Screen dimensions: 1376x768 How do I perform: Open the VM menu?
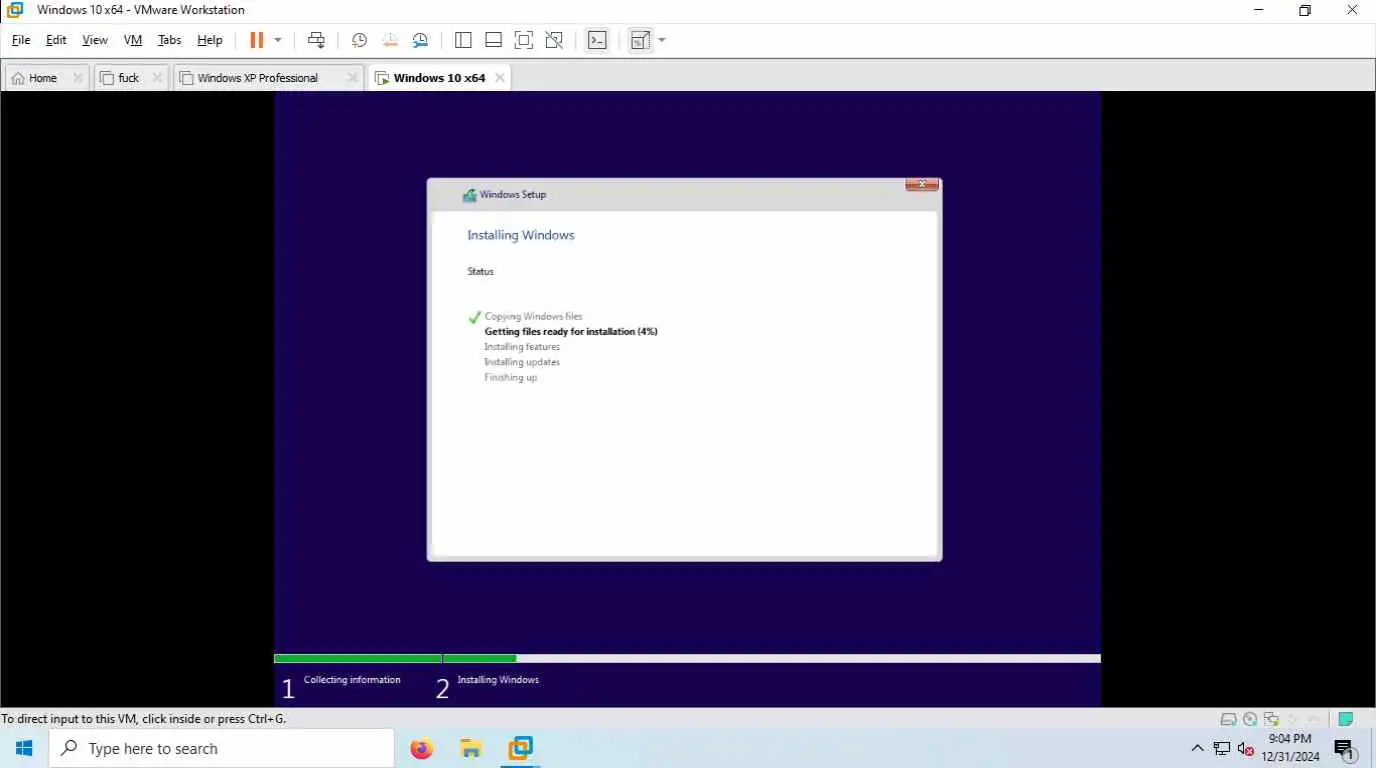tap(133, 40)
